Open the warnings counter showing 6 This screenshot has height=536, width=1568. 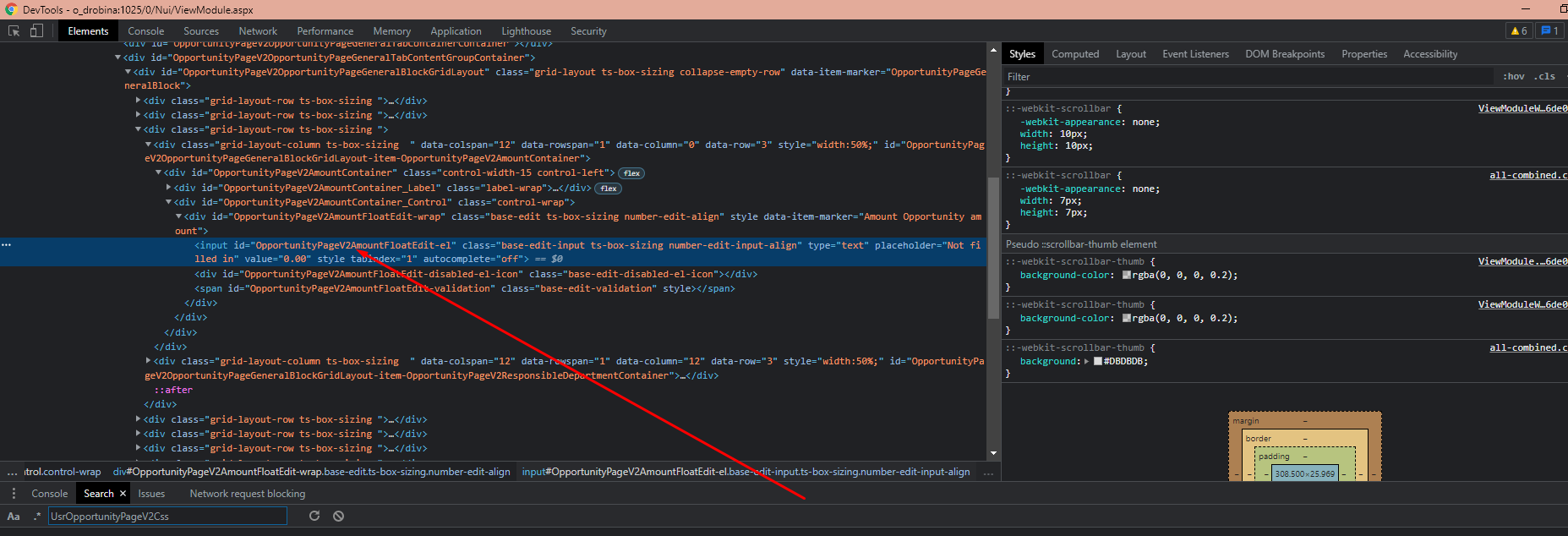point(1519,31)
